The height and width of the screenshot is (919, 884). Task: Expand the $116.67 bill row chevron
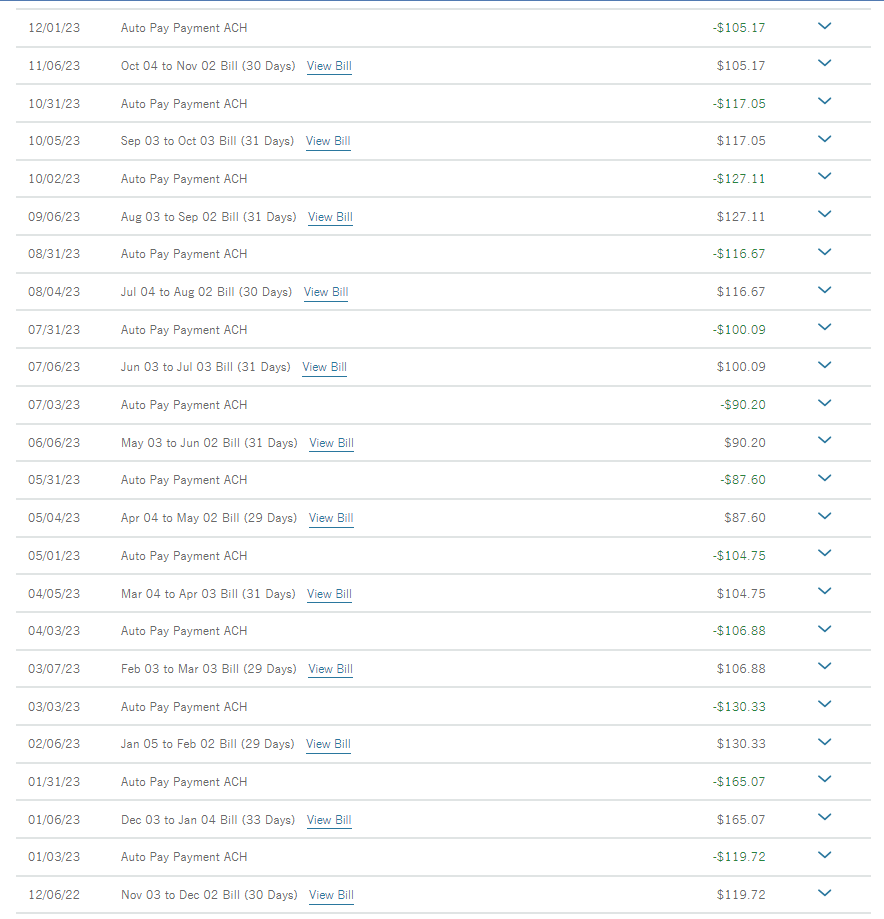[824, 290]
